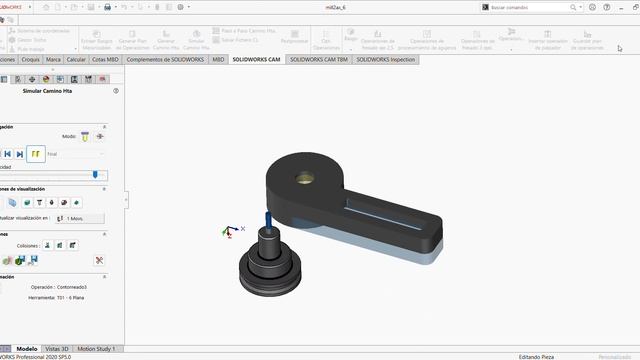
Task: Click the Generar Camino Hta ribbon button
Action: point(166,40)
